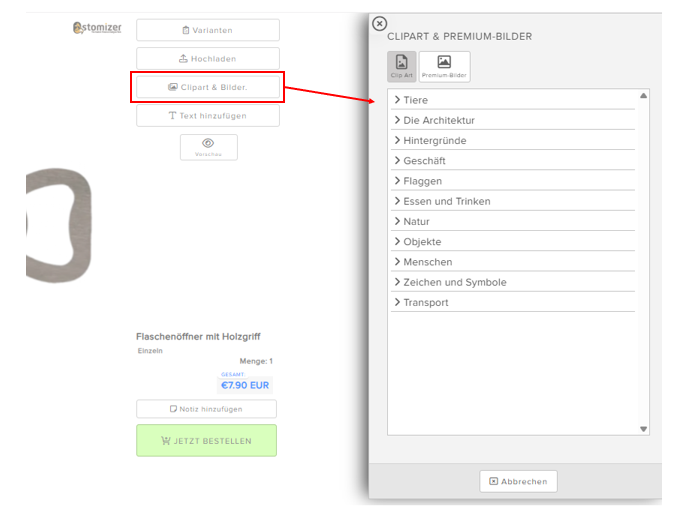Toggle the Vorschau eye preview
673x515 pixels.
coord(208,146)
